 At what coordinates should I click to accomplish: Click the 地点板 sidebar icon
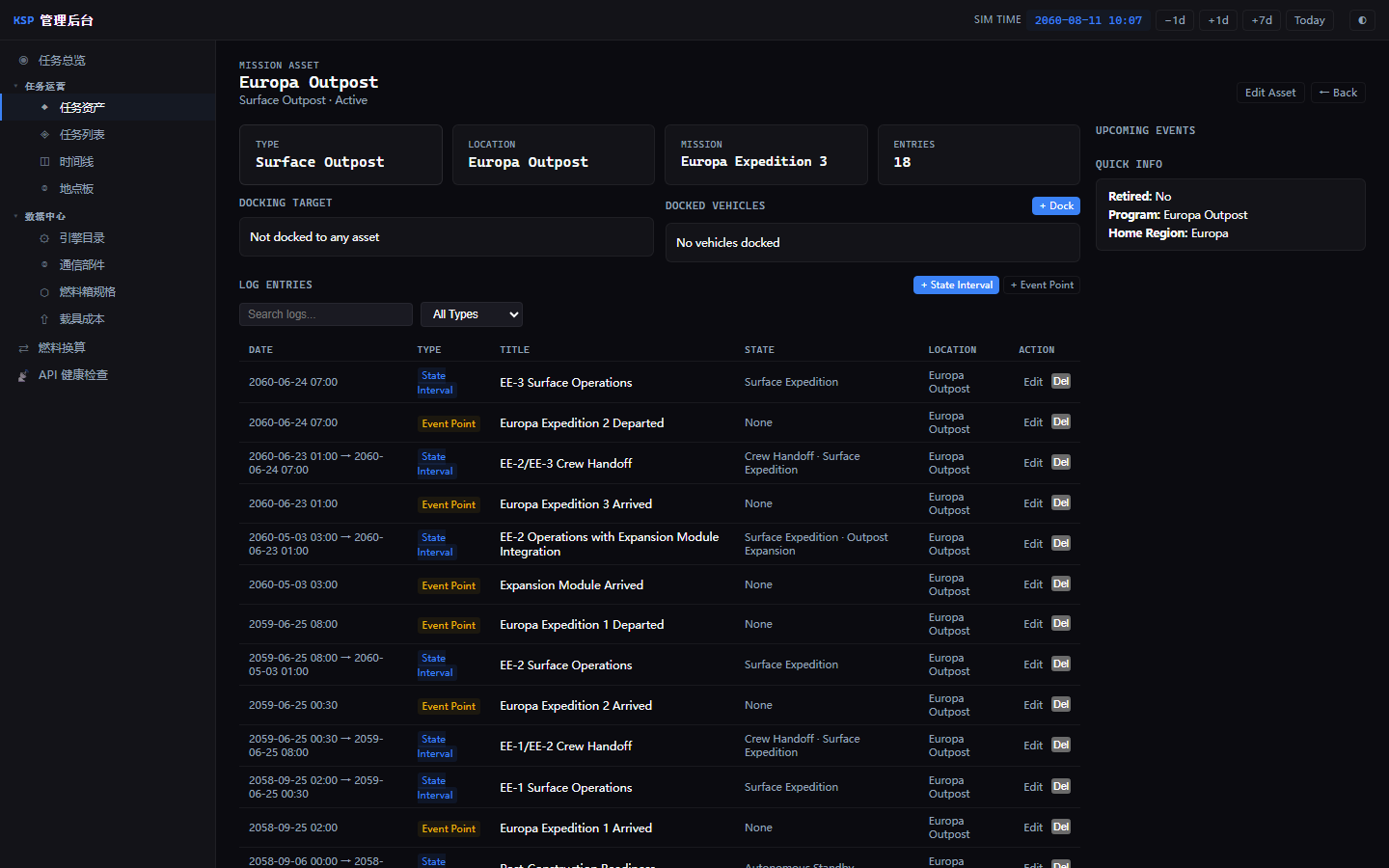click(x=44, y=189)
